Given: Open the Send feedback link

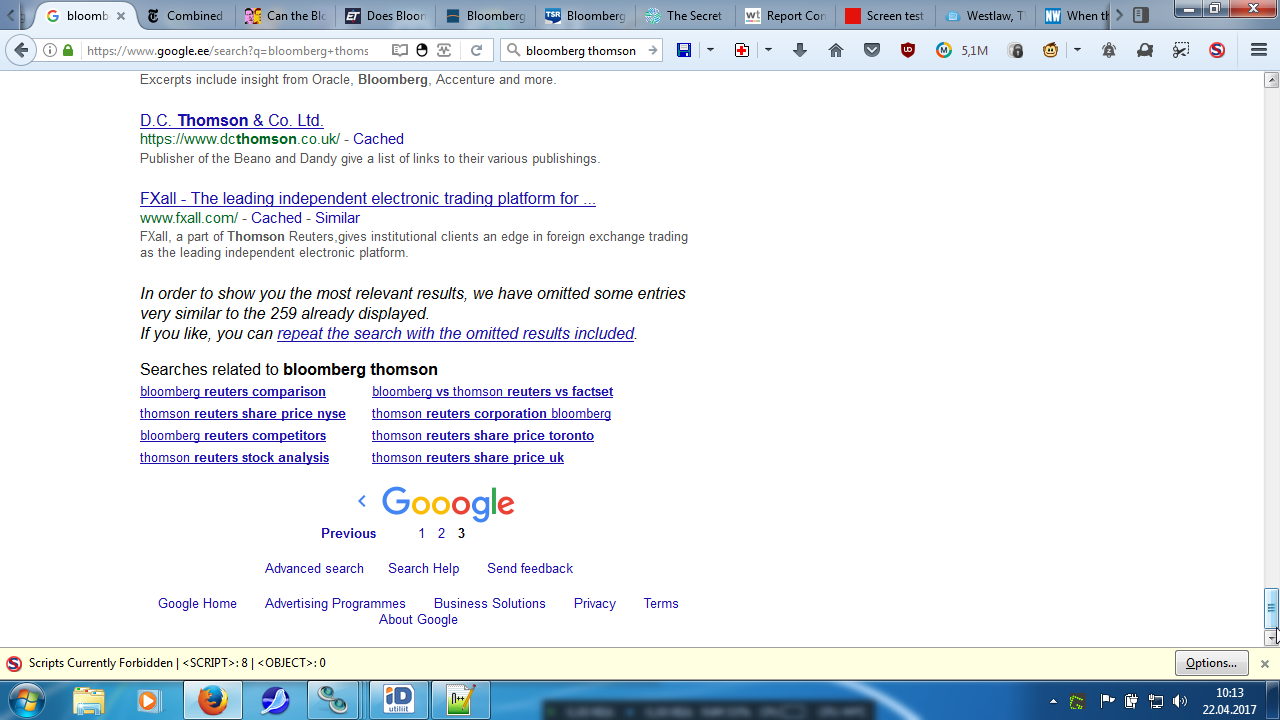Looking at the screenshot, I should click(x=530, y=568).
